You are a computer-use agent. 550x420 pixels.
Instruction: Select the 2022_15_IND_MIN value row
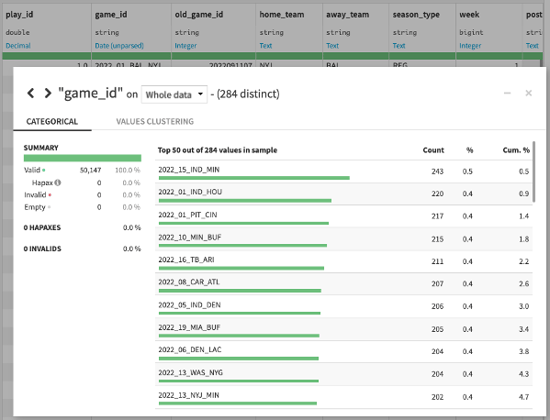344,172
